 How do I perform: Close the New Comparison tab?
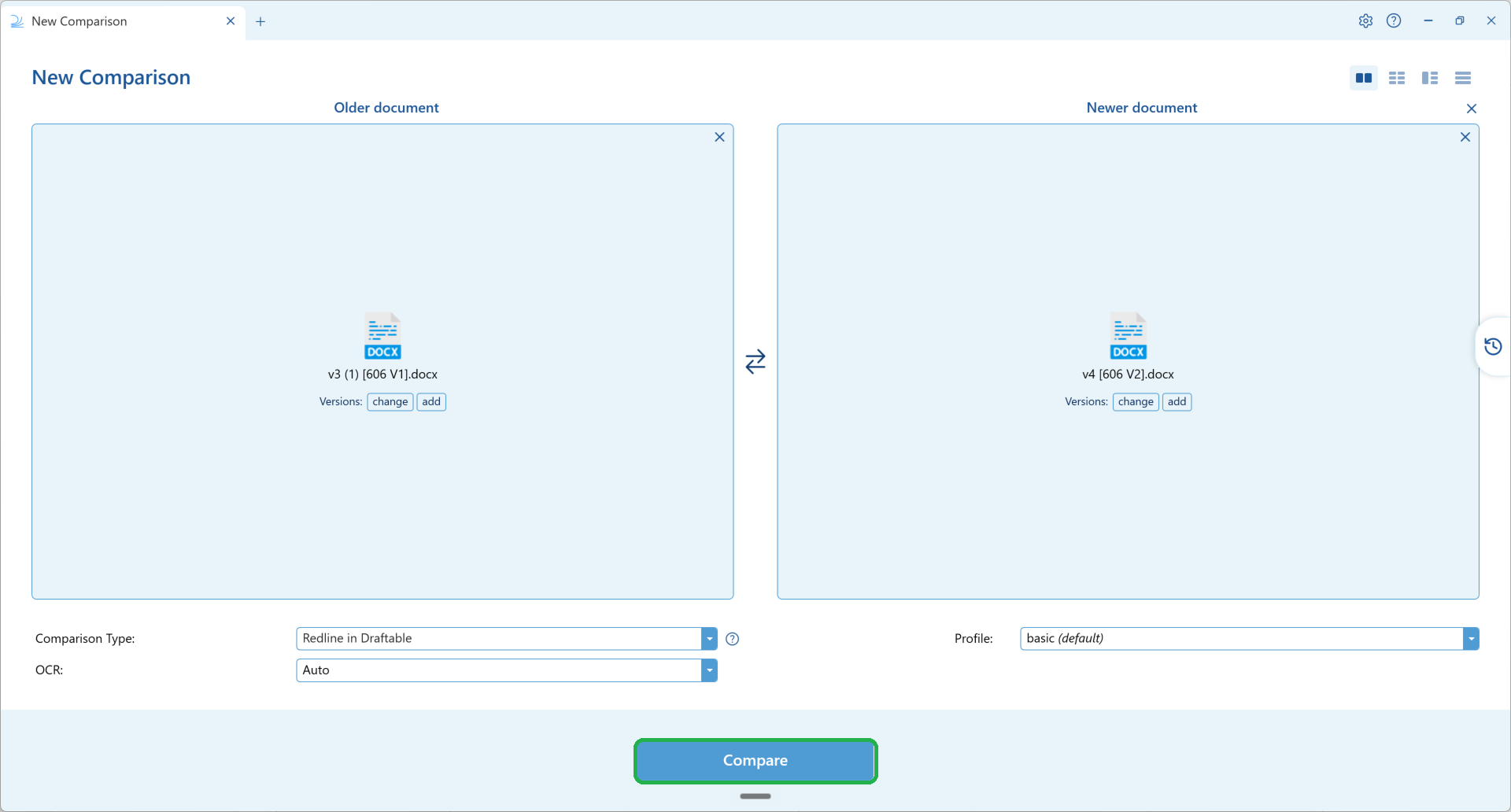point(231,21)
